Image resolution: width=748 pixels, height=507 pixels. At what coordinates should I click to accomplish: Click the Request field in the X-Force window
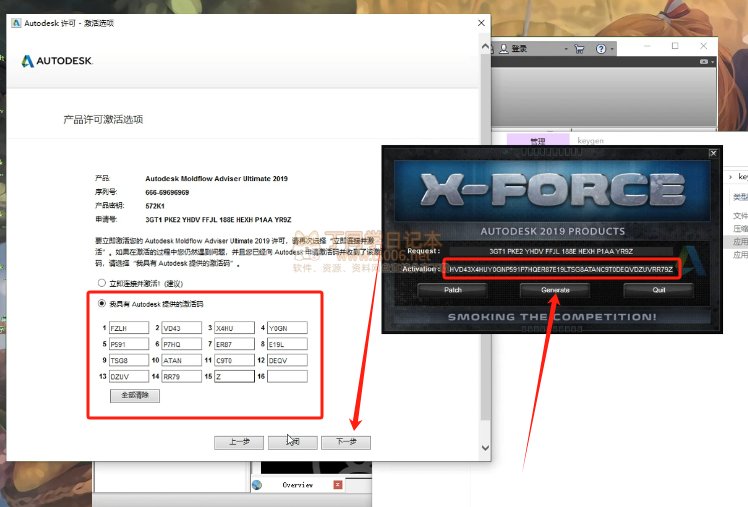pyautogui.click(x=561, y=251)
